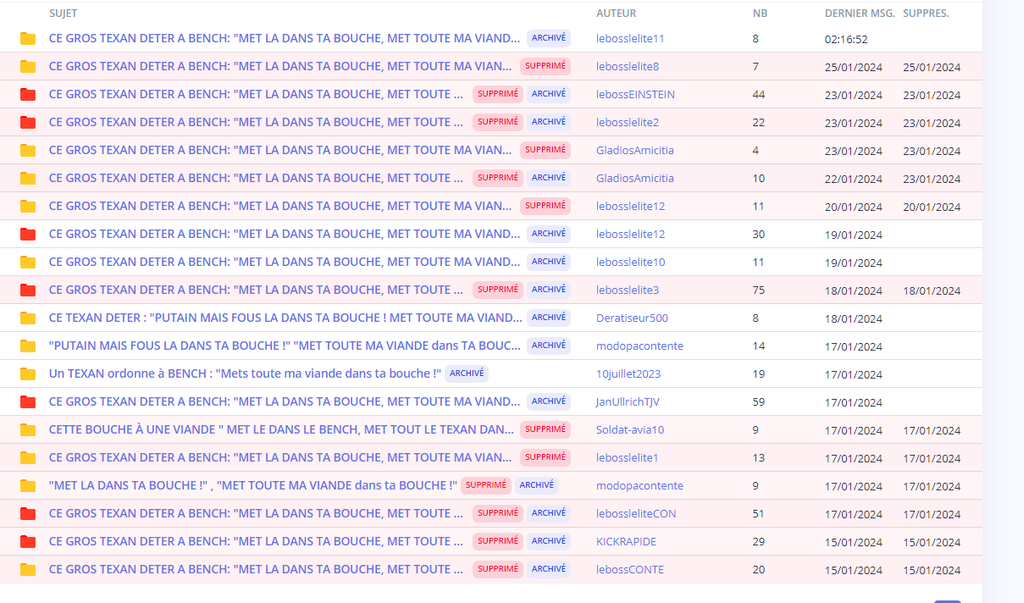Click the red folder icon in lebosselite3's row
Screen dimensions: 1024x603
coord(27,290)
